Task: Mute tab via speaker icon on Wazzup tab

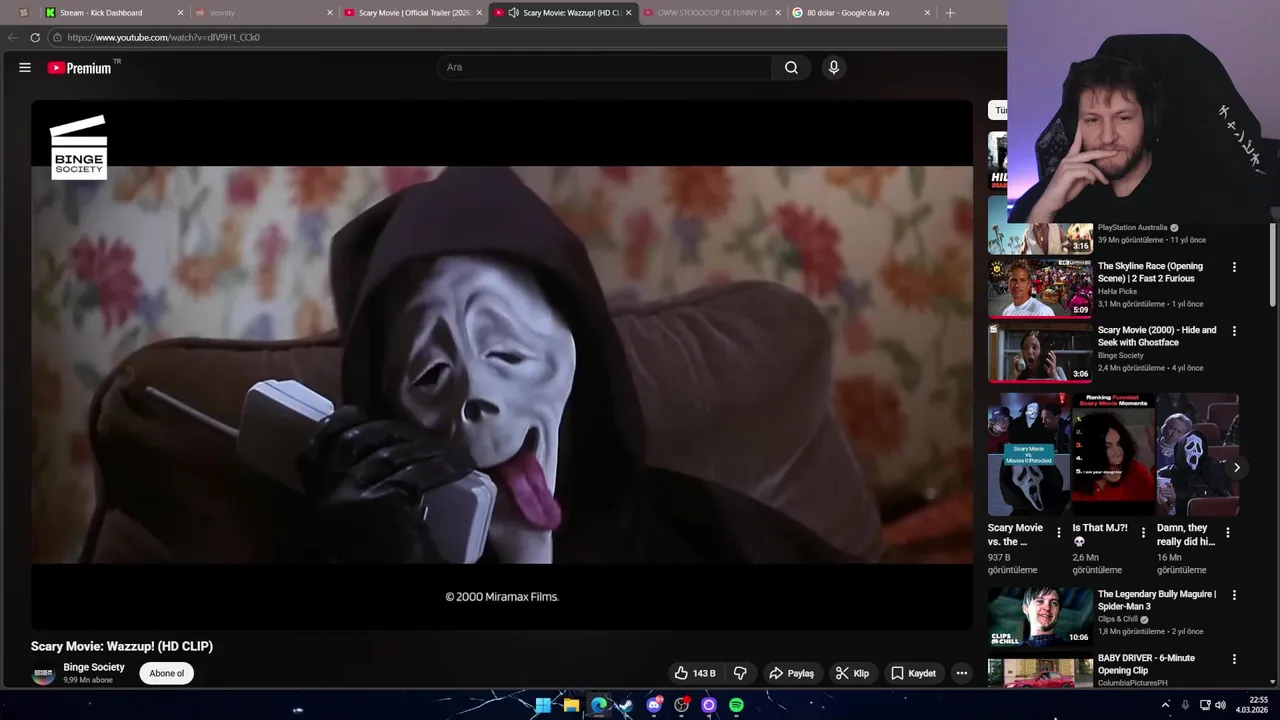Action: pyautogui.click(x=513, y=13)
